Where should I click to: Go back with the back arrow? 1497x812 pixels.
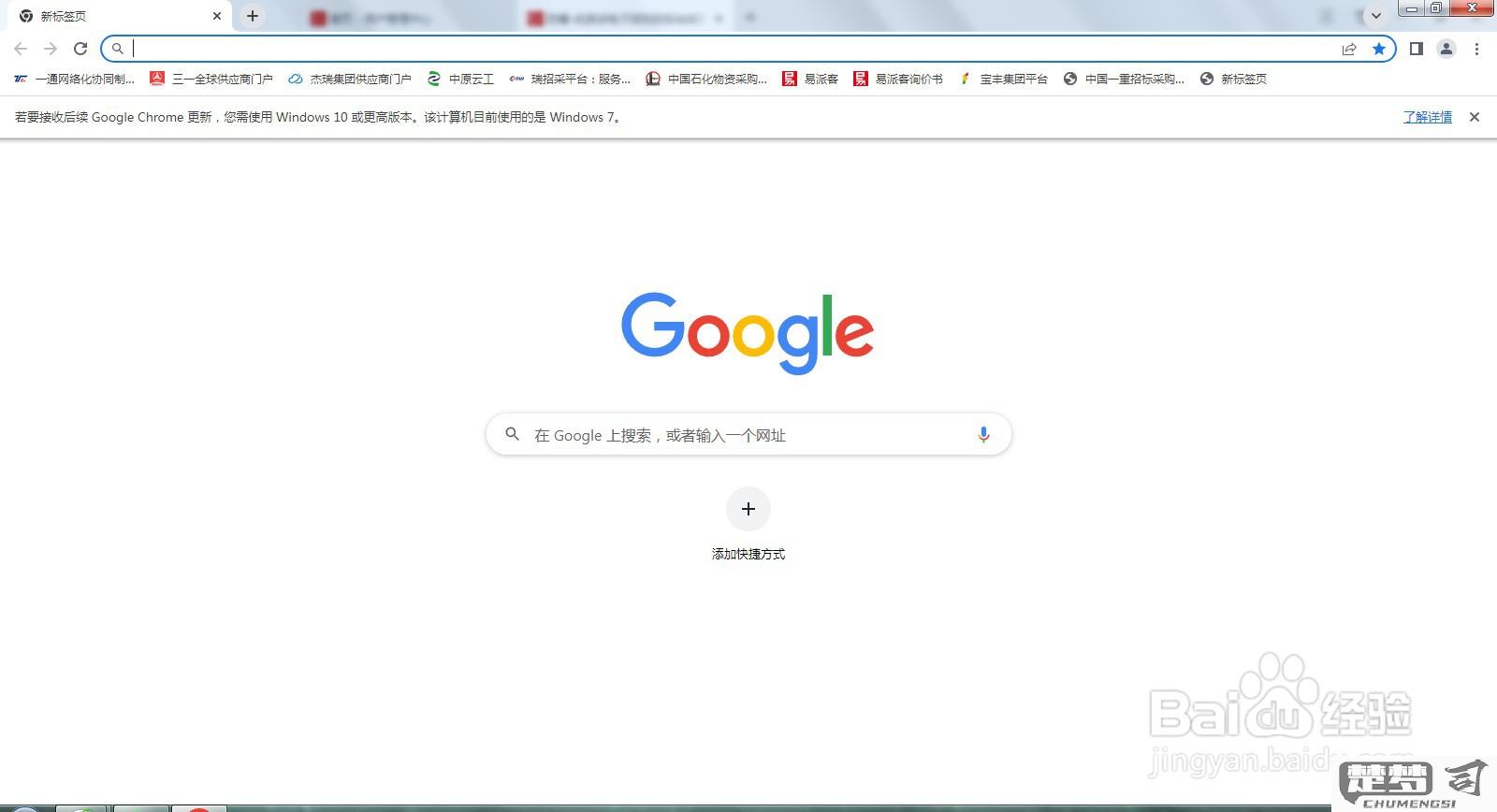21,49
